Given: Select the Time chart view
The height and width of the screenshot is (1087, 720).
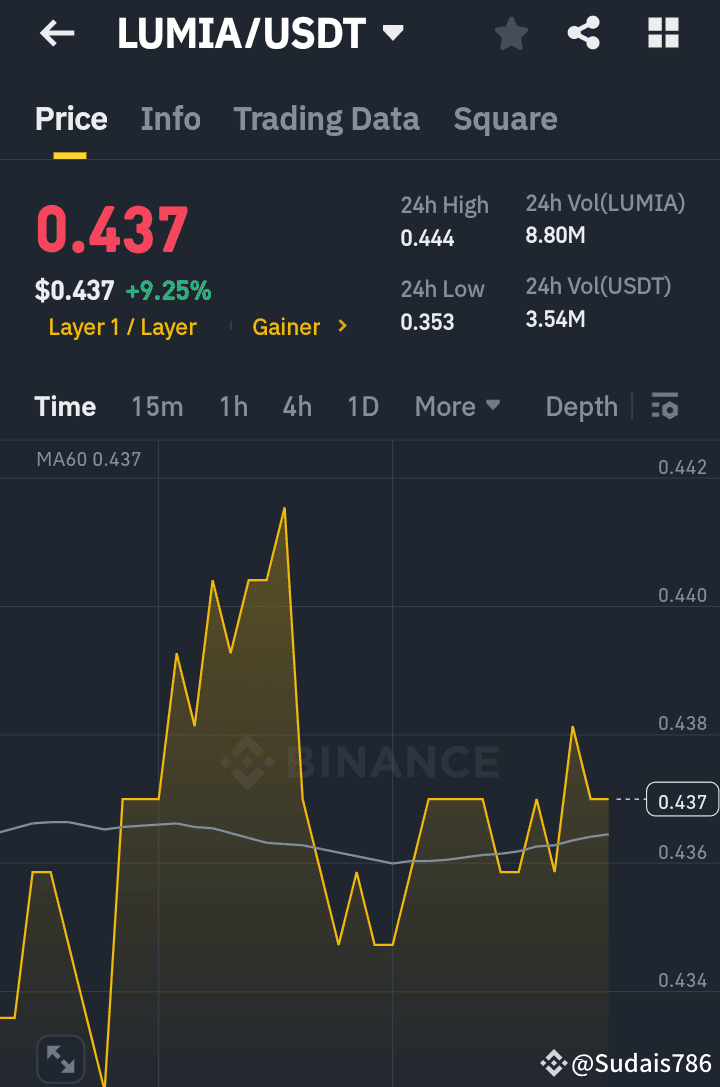Looking at the screenshot, I should point(64,406).
